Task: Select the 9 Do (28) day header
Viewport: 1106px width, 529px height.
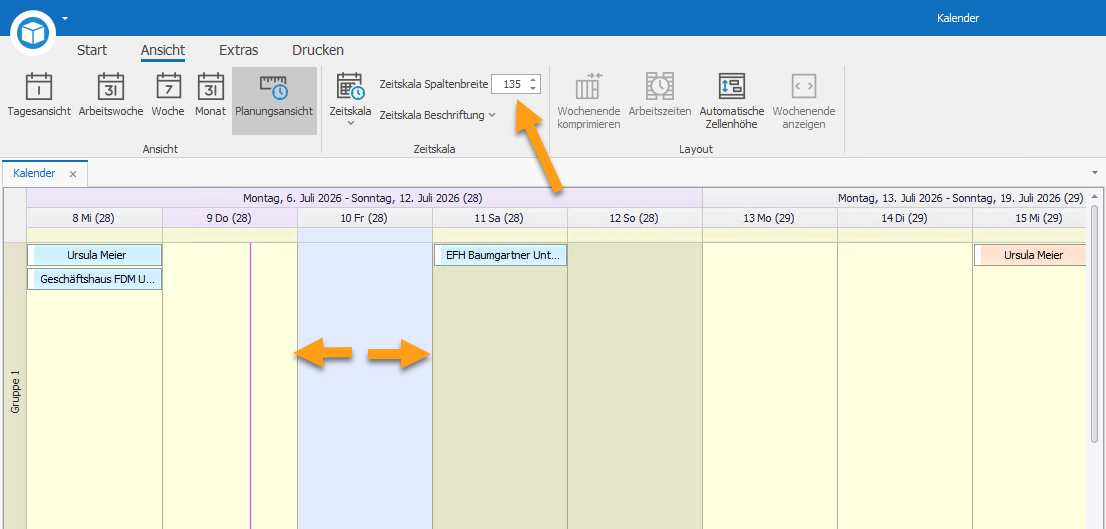Action: pos(230,218)
